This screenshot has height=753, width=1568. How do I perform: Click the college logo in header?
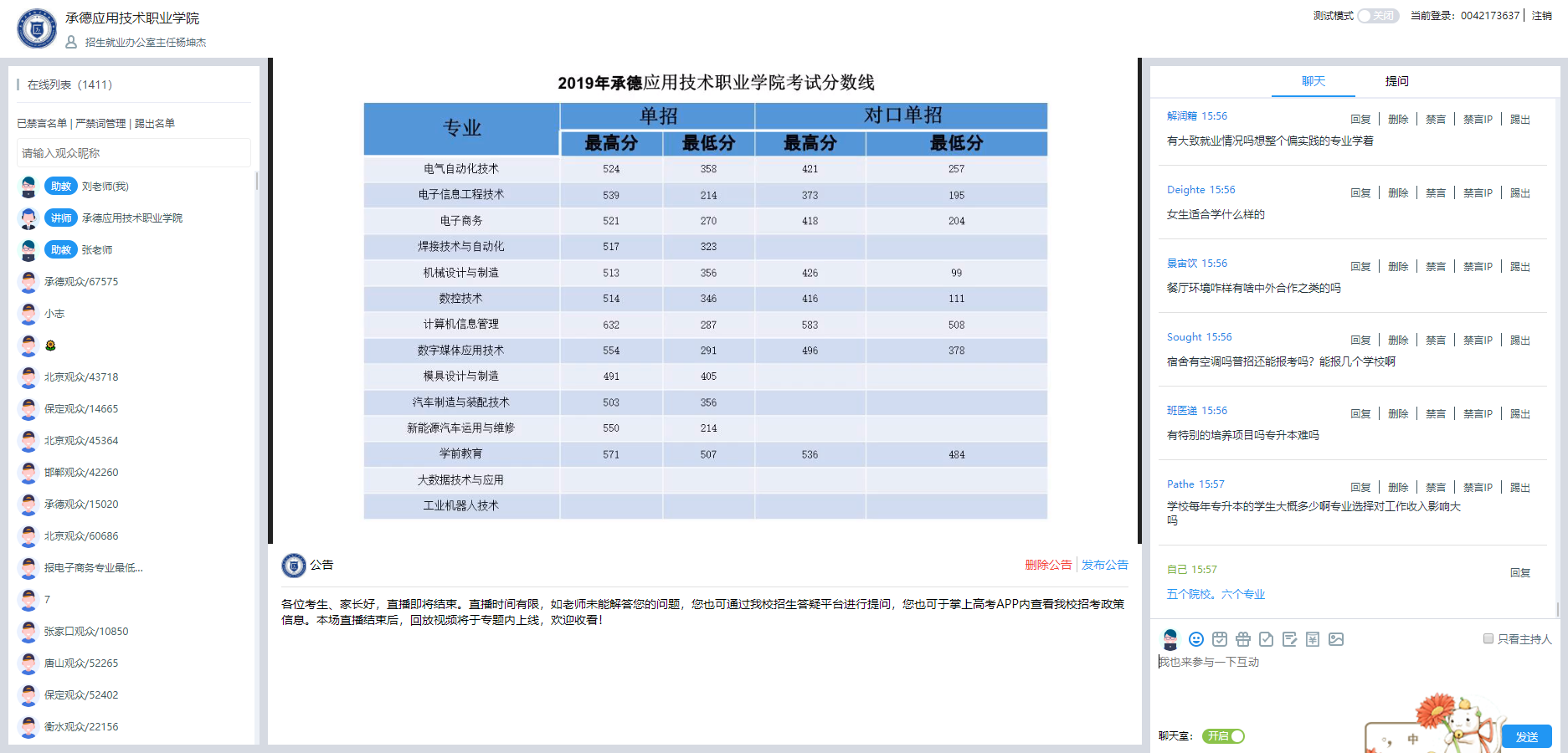pyautogui.click(x=37, y=29)
